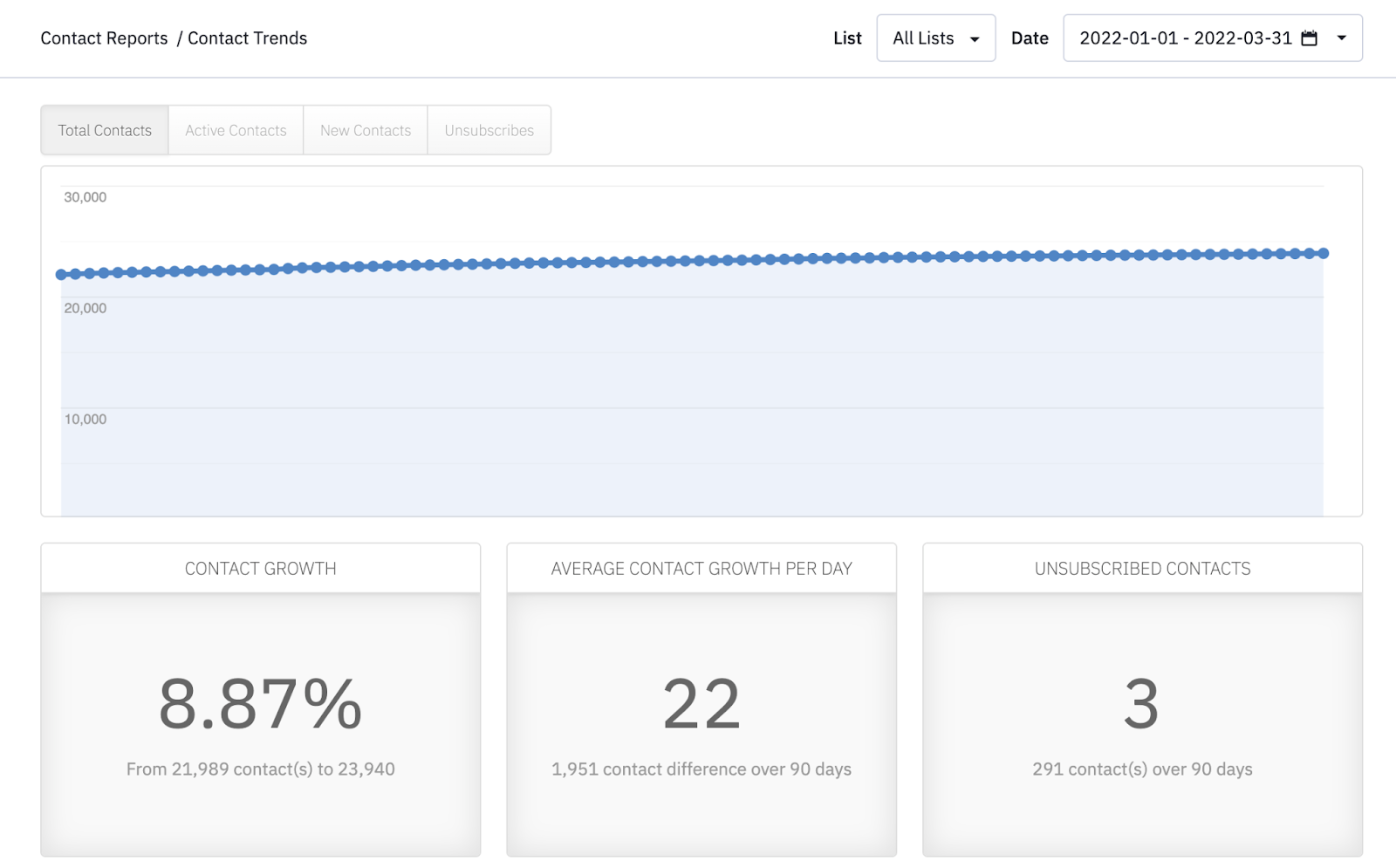This screenshot has width=1396, height=868.
Task: Click 'From 21,989 contact(s) to 23,940' text
Action: 261,769
